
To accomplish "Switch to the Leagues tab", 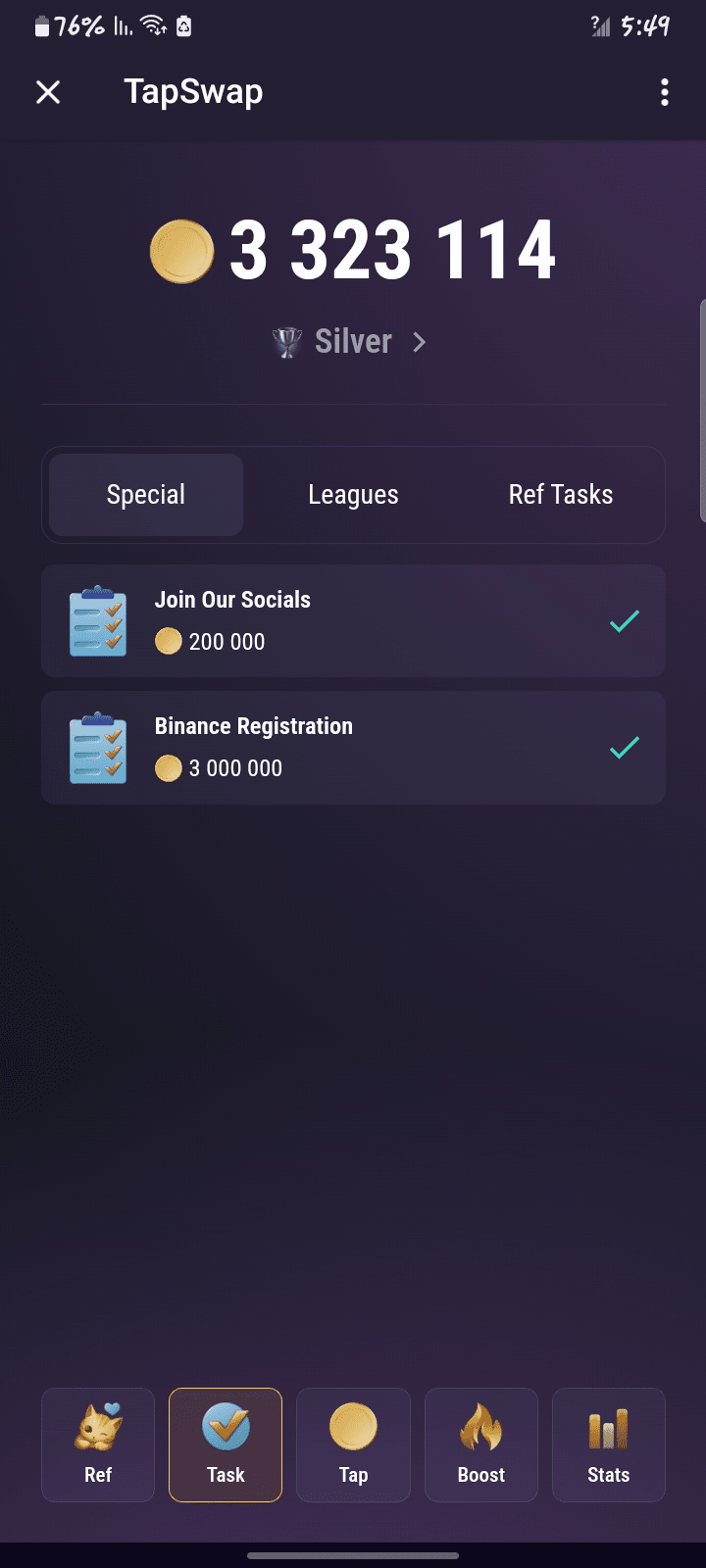I will tap(353, 495).
